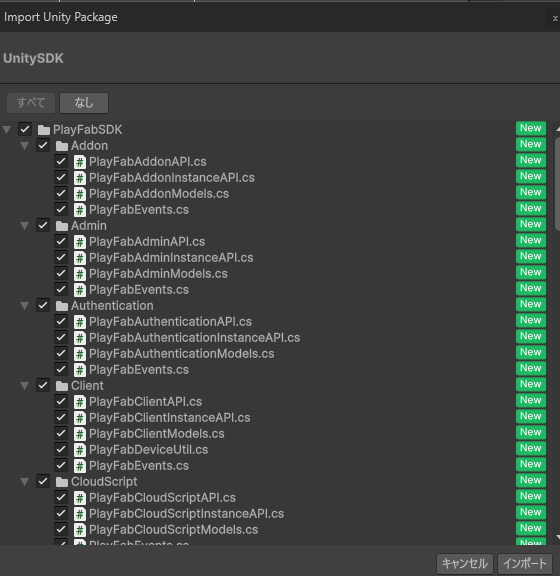
Task: Click the Admin folder icon
Action: click(62, 226)
